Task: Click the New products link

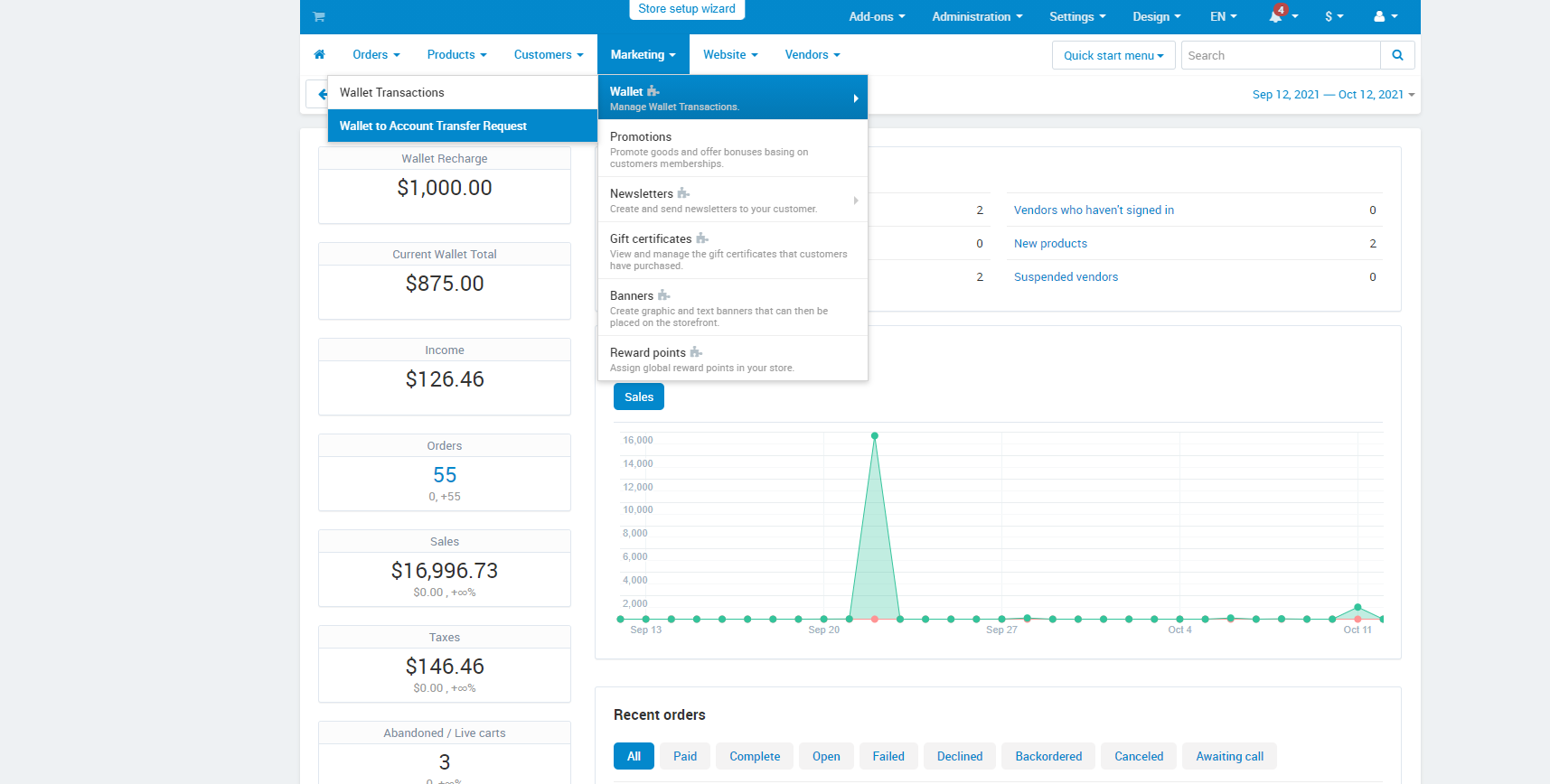Action: [x=1050, y=243]
